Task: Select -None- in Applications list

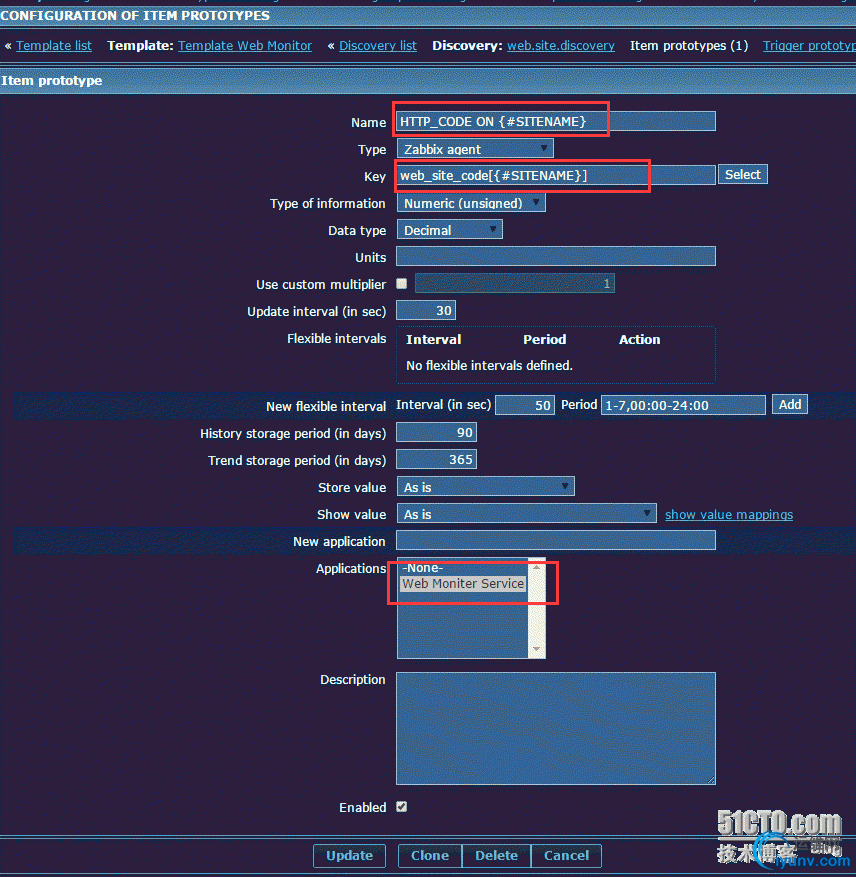Action: (x=463, y=568)
